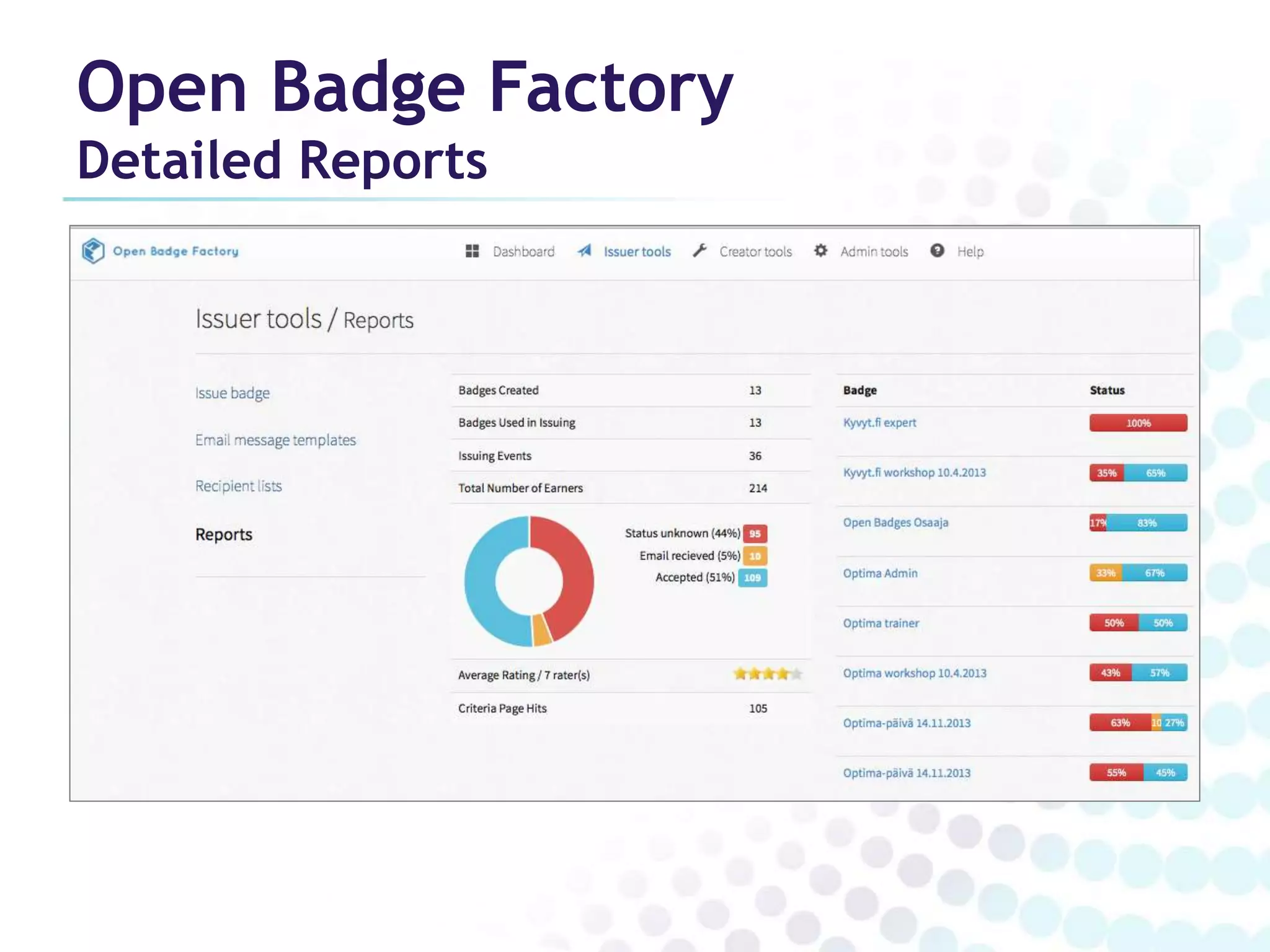The width and height of the screenshot is (1270, 952).
Task: Click Optima Admin 33% orange segment
Action: [1106, 573]
